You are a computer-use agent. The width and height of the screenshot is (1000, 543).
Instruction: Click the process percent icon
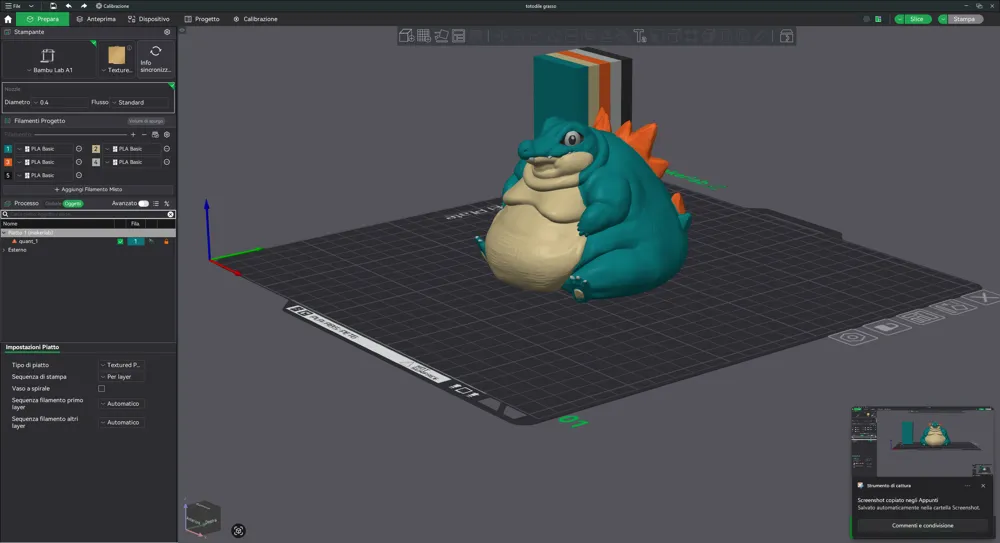167,204
